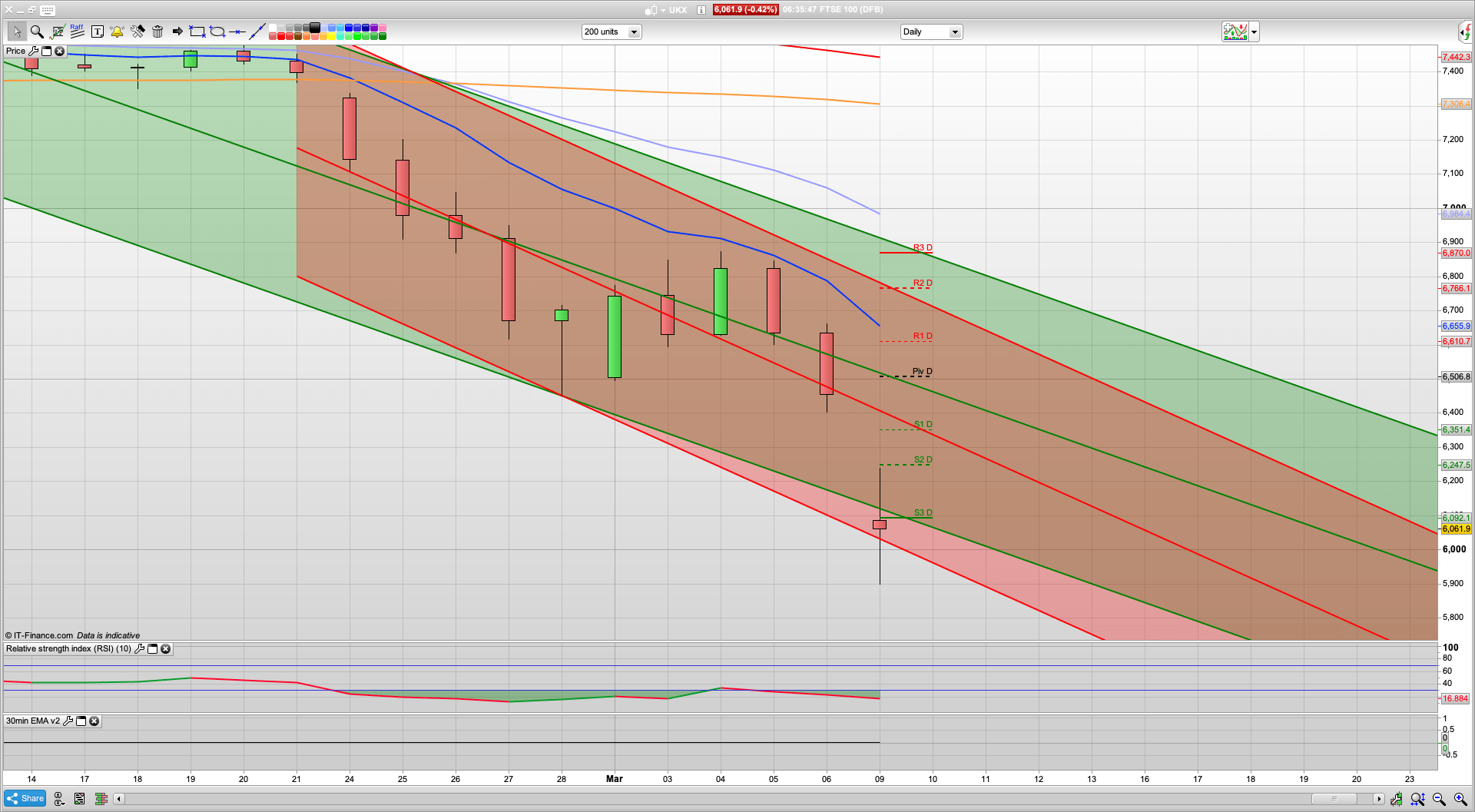Select the text annotation tool
Image resolution: width=1475 pixels, height=812 pixels.
(98, 31)
